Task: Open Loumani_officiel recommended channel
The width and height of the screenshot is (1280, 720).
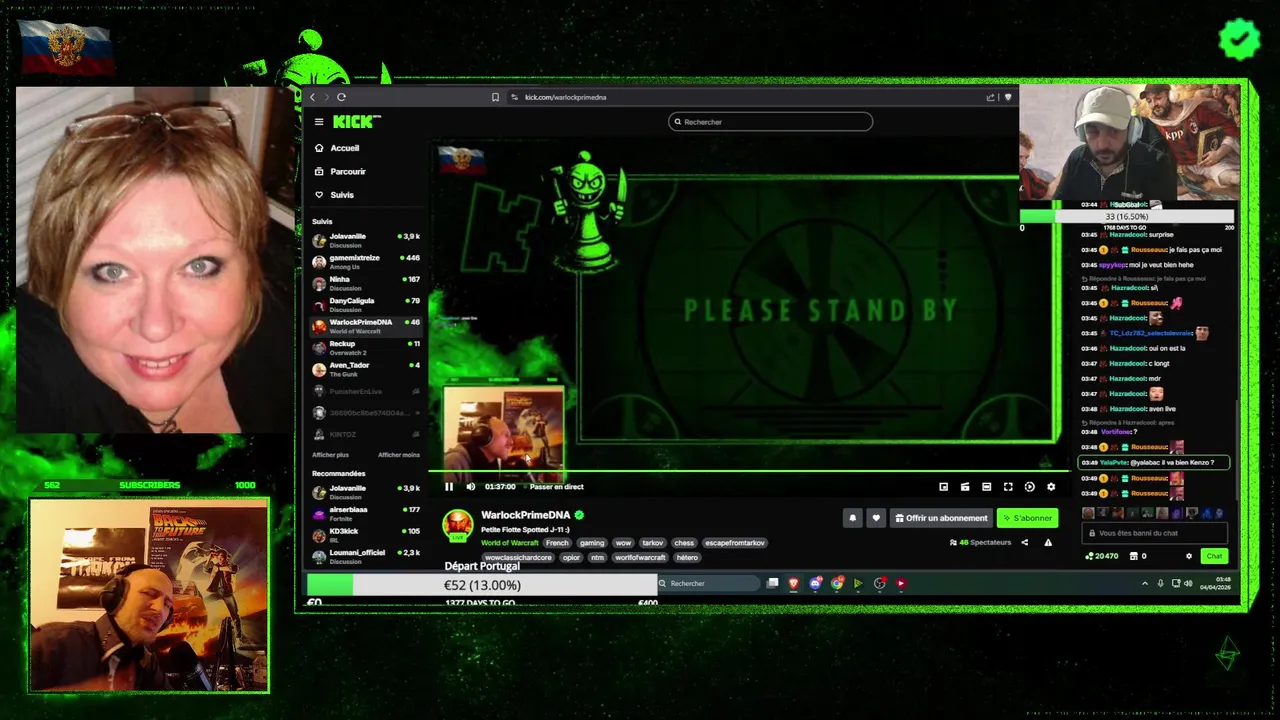Action: click(x=366, y=557)
